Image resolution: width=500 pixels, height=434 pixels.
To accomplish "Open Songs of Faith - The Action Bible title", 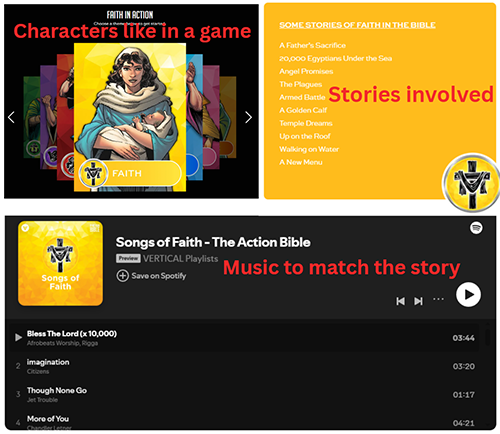I will (213, 242).
